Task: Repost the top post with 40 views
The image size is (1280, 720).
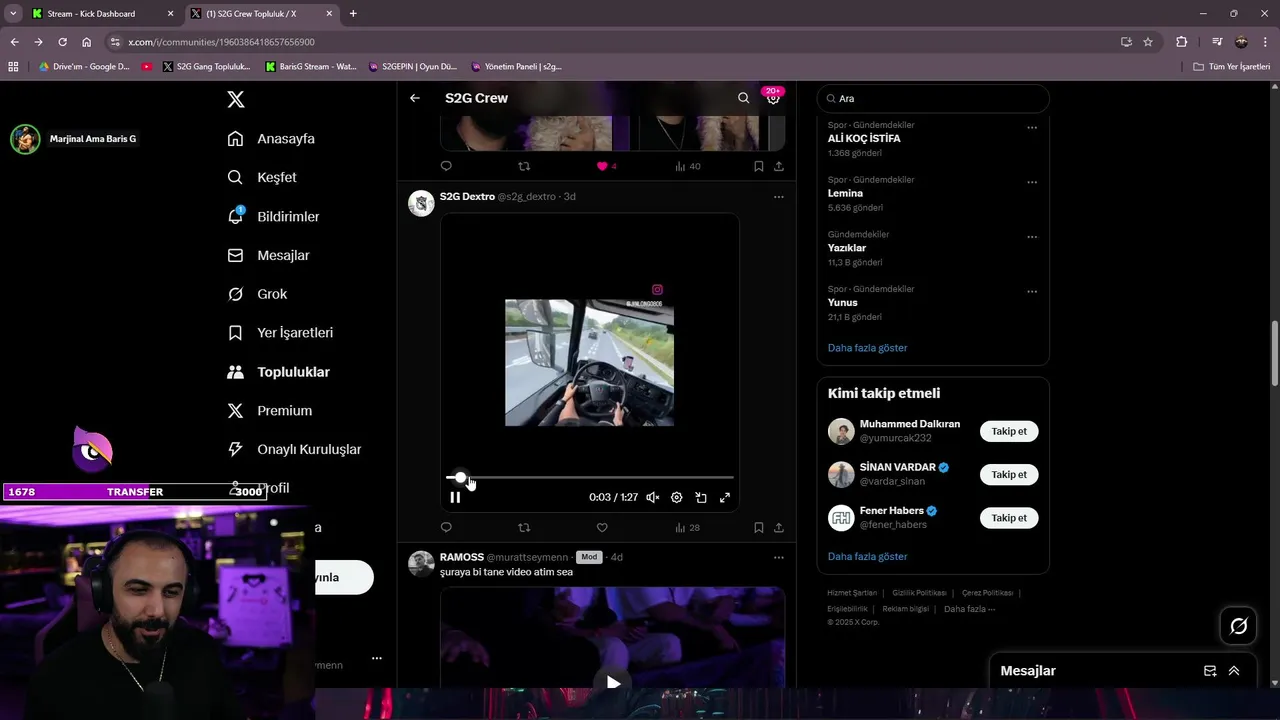Action: pyautogui.click(x=524, y=166)
